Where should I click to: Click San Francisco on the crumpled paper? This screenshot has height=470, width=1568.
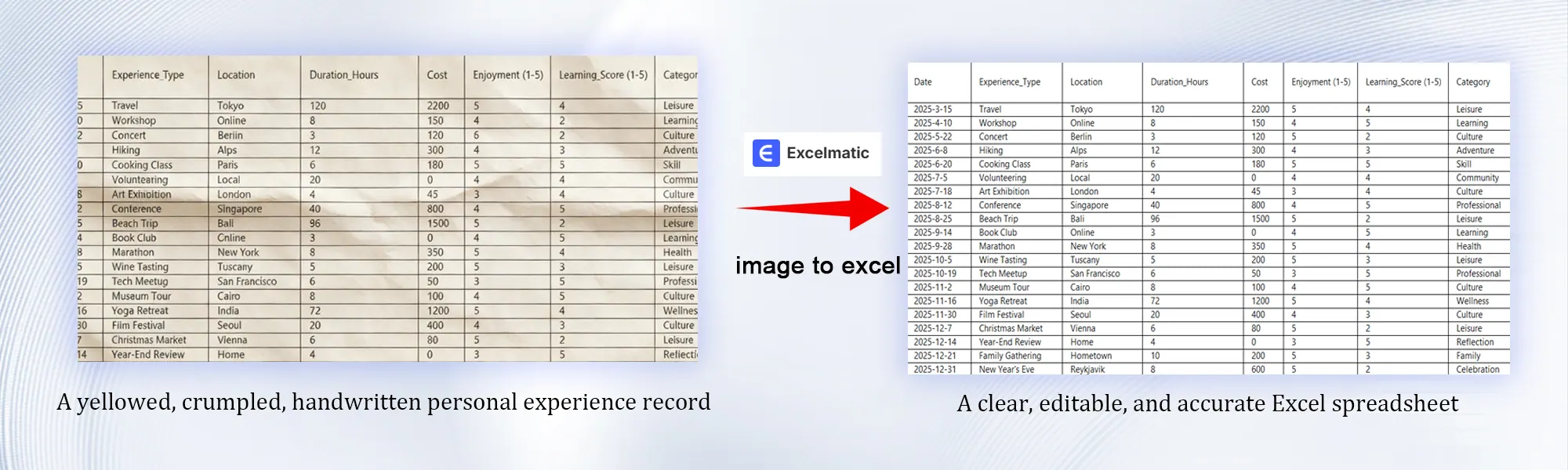coord(247,282)
